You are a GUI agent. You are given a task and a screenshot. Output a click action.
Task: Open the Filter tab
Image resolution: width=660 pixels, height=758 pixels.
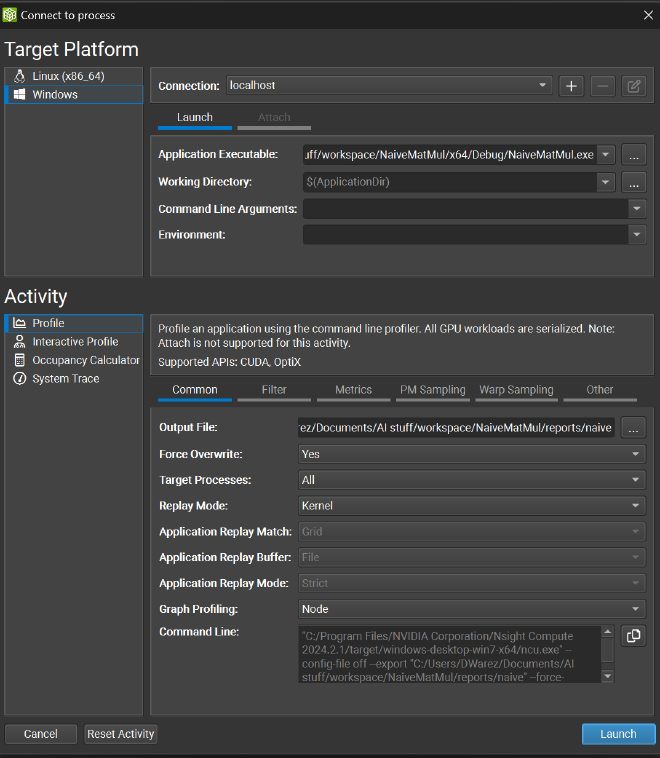tap(274, 390)
